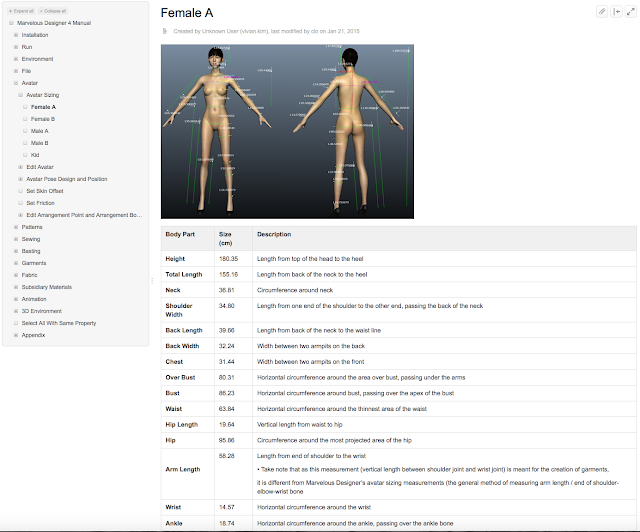Screen dimensions: 640x532
Task: Click the 'Unknown User (vivian.kim)' author link
Action: (x=235, y=31)
